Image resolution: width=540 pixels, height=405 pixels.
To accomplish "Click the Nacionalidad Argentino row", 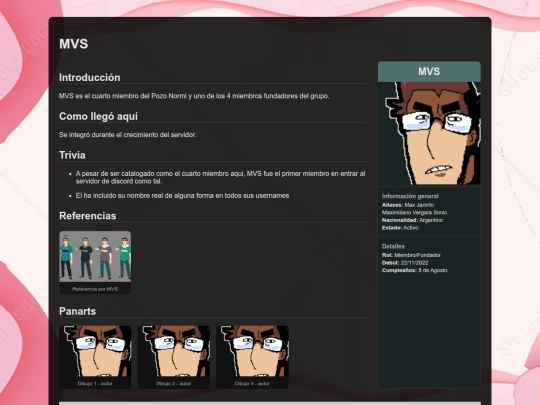I will point(412,220).
